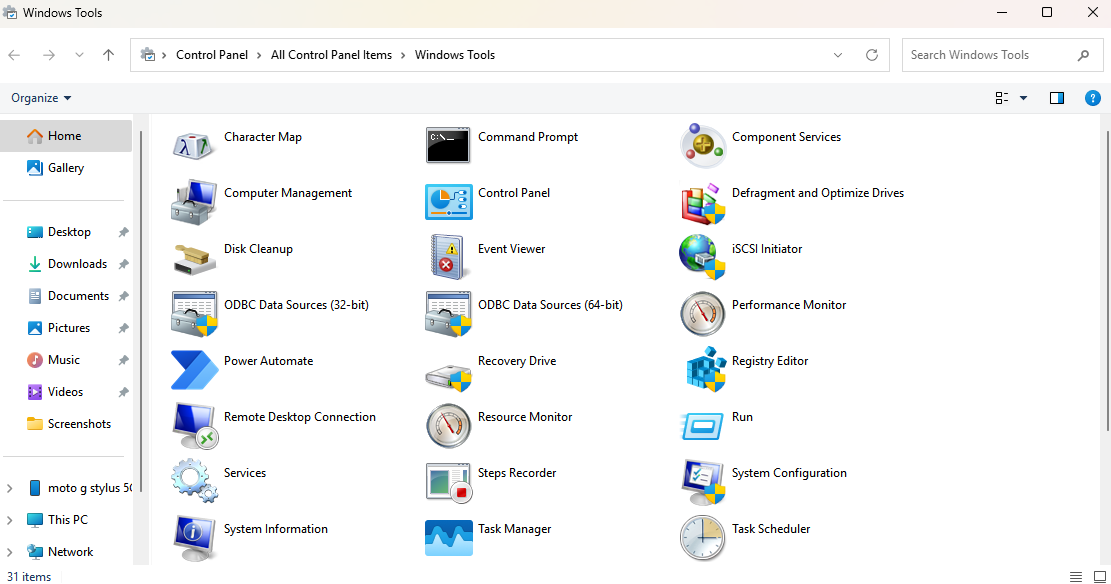Select the Task Scheduler icon
Viewport: 1111px width, 584px height.
point(702,537)
